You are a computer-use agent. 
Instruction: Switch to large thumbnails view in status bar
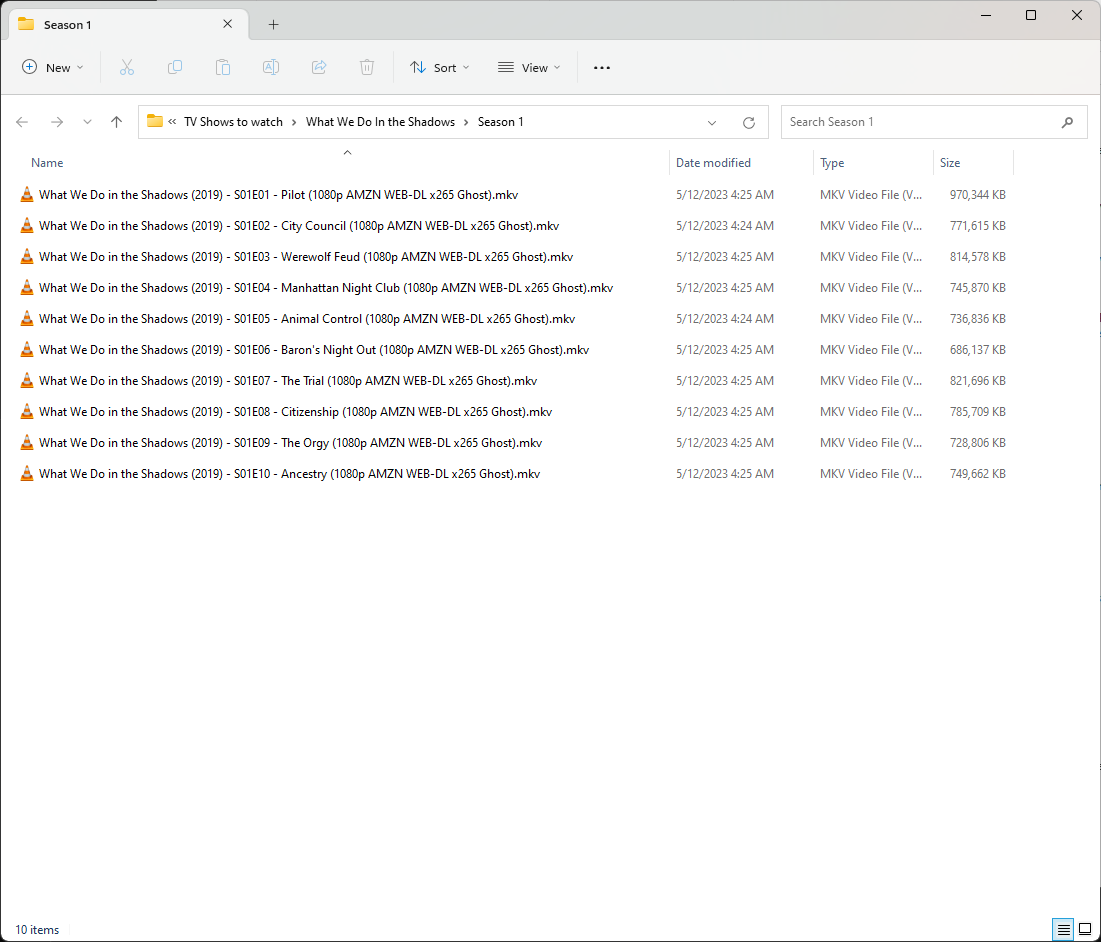pyautogui.click(x=1085, y=929)
